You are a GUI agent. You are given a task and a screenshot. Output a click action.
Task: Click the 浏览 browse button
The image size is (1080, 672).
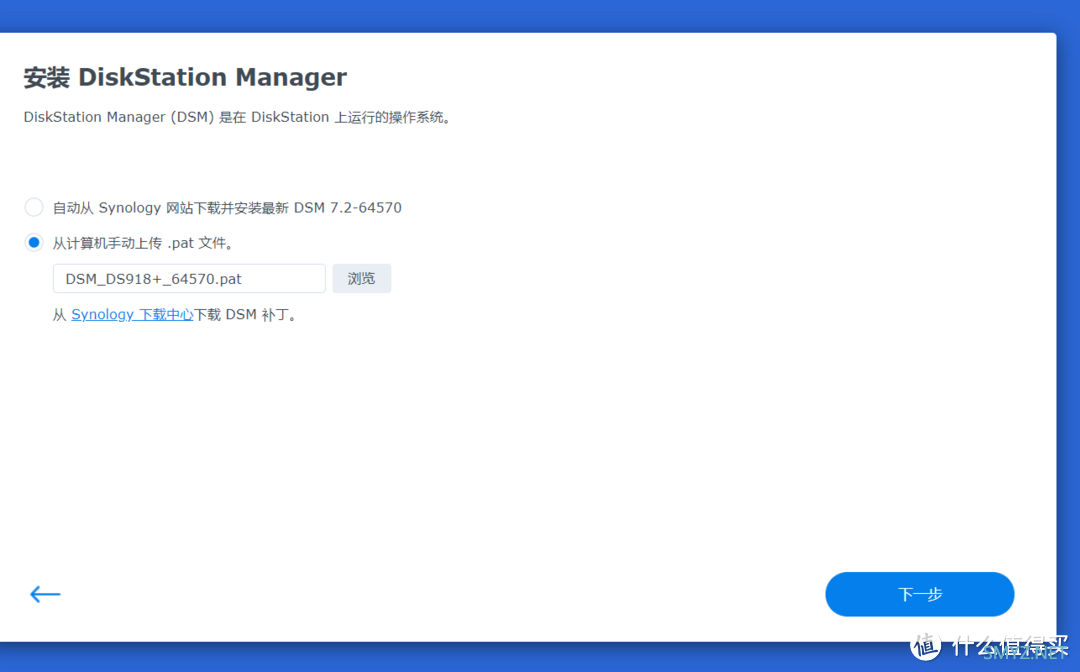point(362,278)
